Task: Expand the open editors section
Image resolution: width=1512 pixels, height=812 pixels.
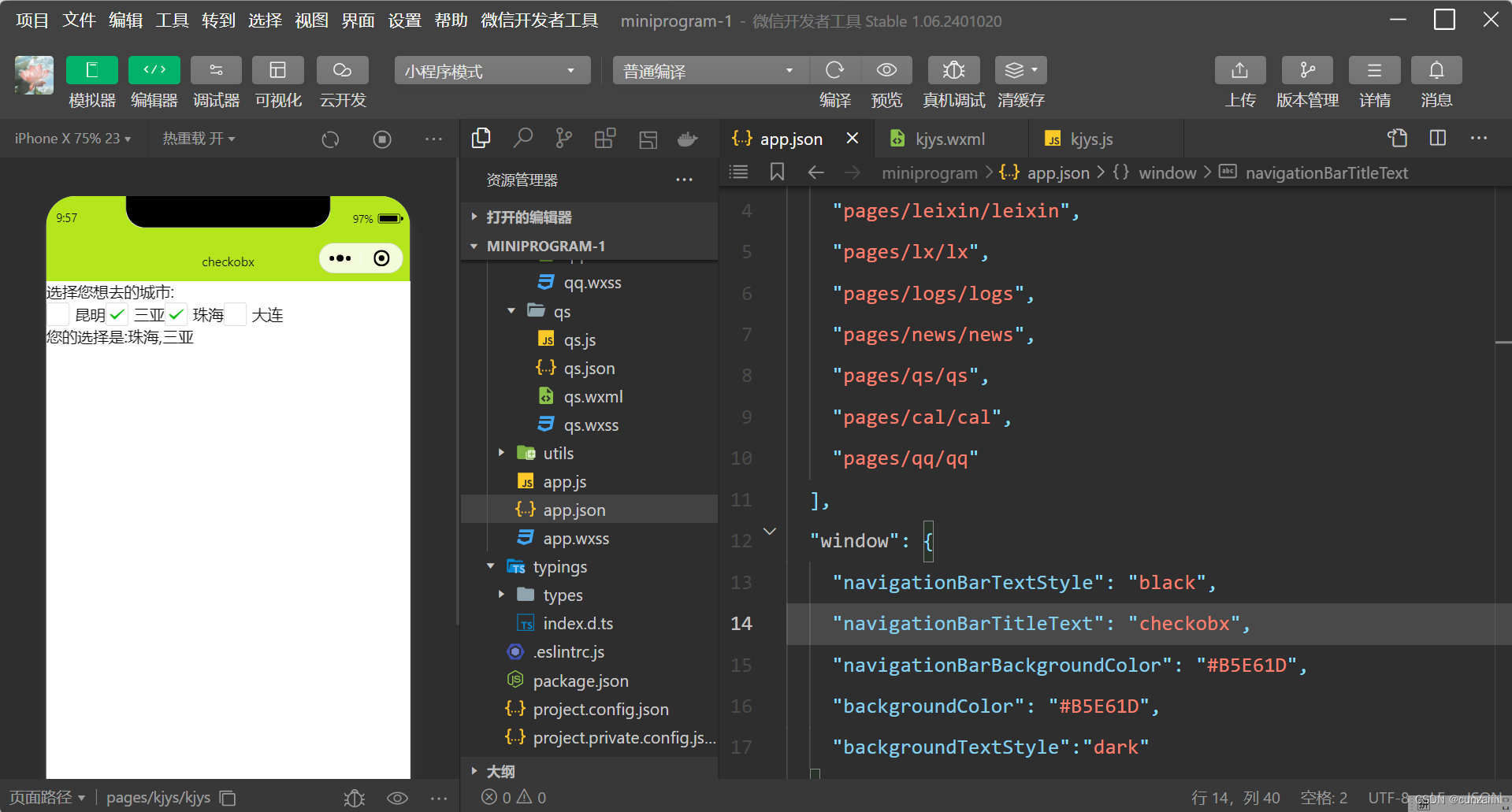Action: tap(589, 217)
